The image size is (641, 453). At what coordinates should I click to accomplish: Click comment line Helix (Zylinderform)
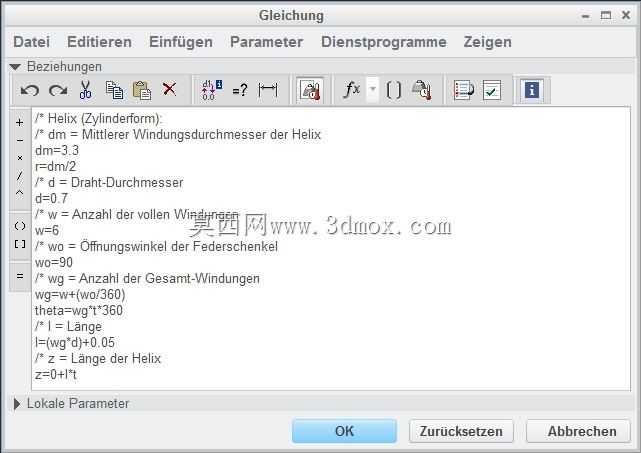point(99,119)
